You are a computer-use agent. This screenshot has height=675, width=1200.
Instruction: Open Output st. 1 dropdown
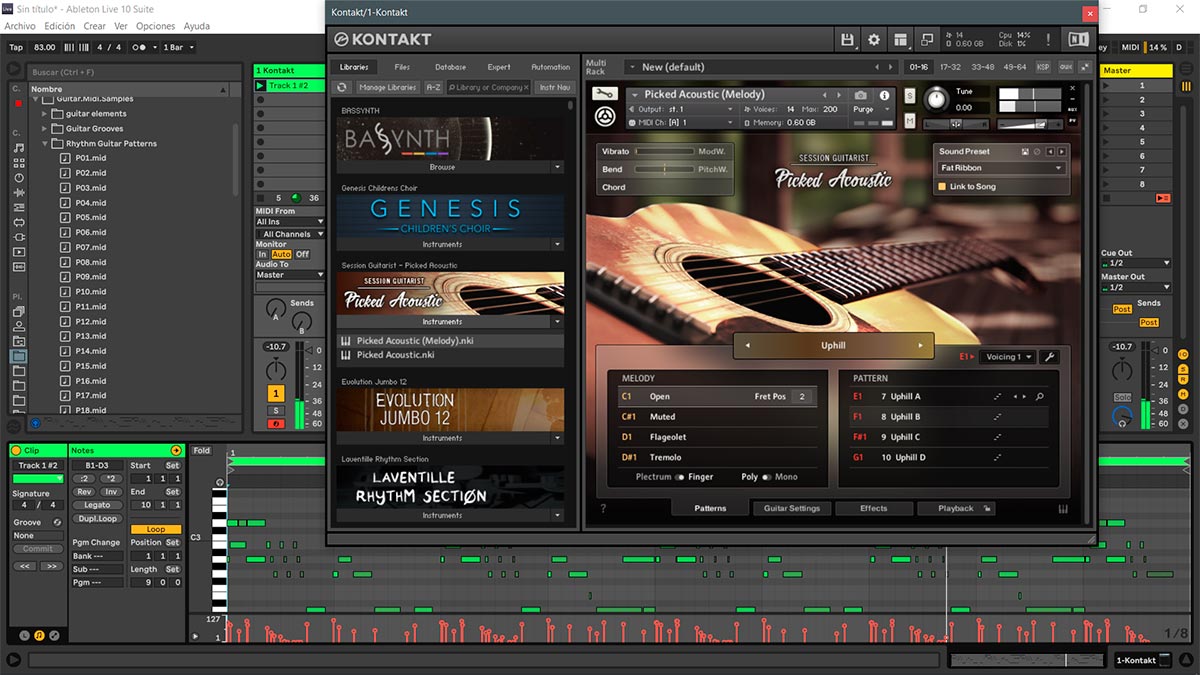tap(686, 109)
